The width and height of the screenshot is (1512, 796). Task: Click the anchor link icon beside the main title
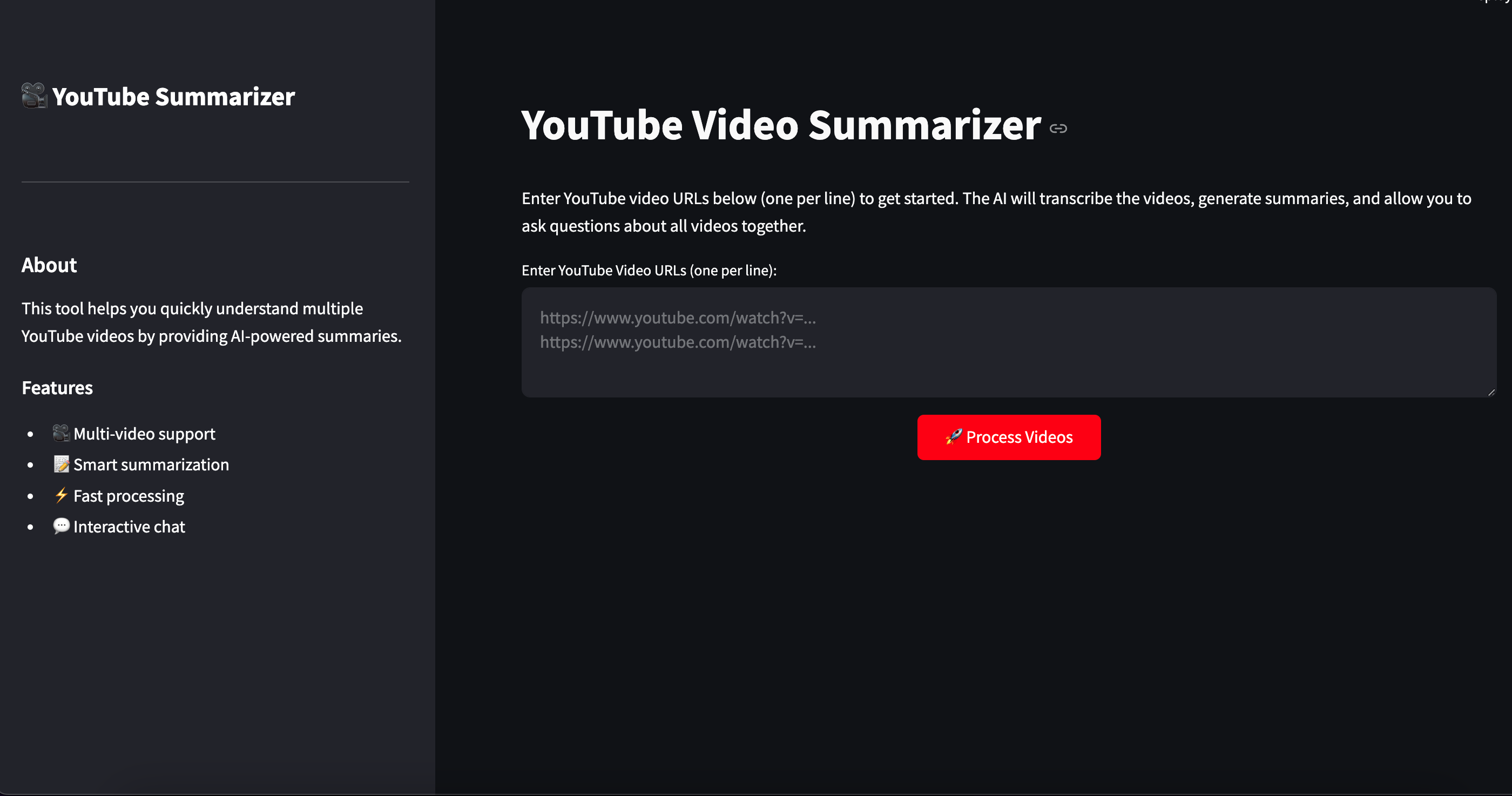click(x=1058, y=129)
